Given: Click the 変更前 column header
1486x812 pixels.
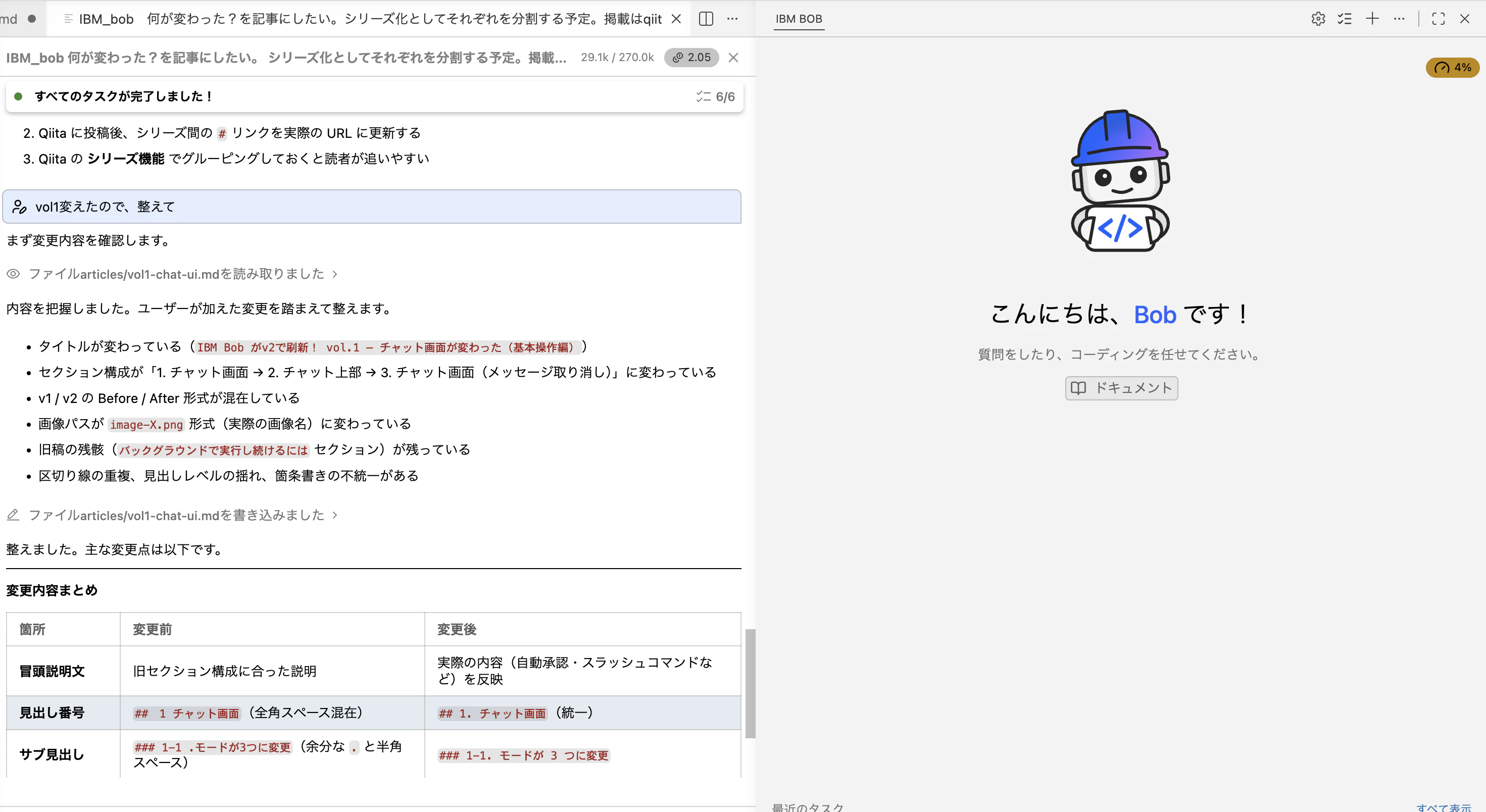Looking at the screenshot, I should [x=153, y=629].
